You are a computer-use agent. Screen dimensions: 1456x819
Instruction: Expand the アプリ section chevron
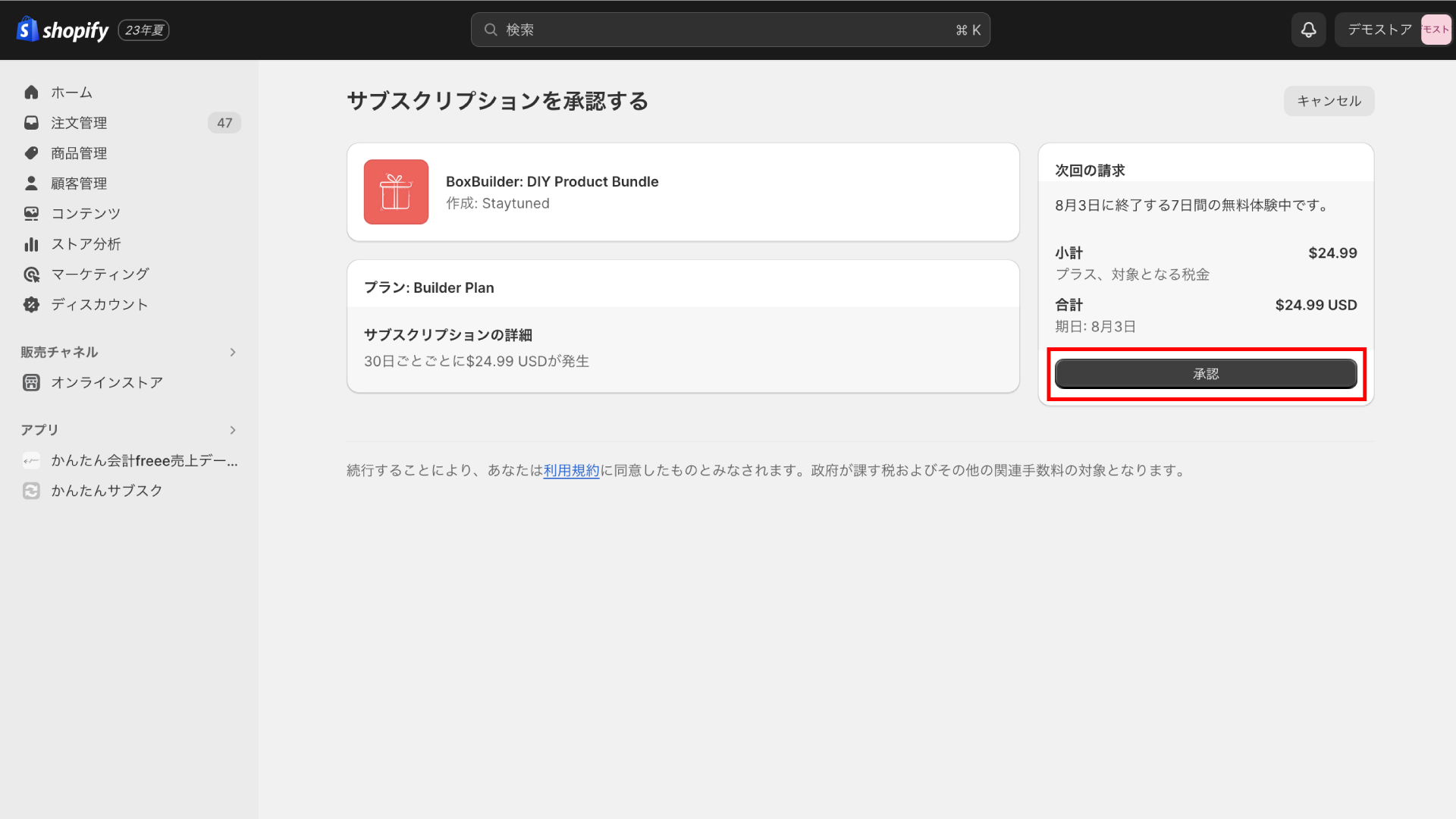pos(233,430)
